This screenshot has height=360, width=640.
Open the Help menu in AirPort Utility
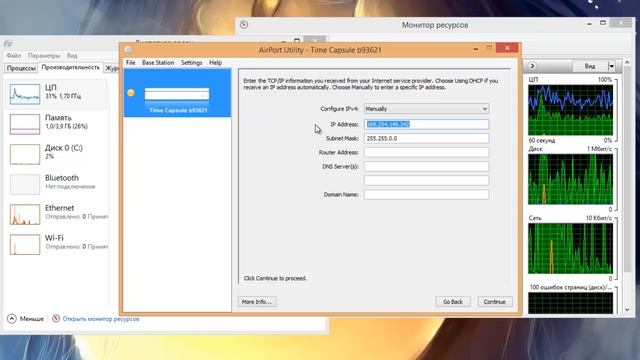tap(216, 62)
